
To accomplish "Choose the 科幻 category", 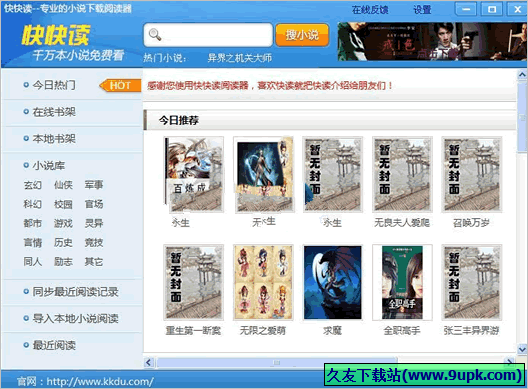I will (33, 204).
